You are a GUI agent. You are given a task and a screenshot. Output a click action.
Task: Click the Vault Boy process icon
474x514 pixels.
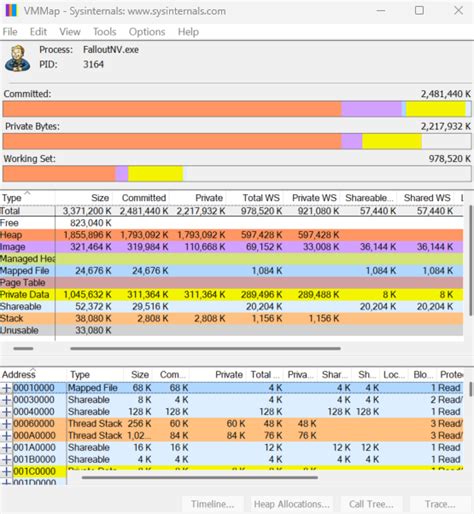[x=17, y=58]
